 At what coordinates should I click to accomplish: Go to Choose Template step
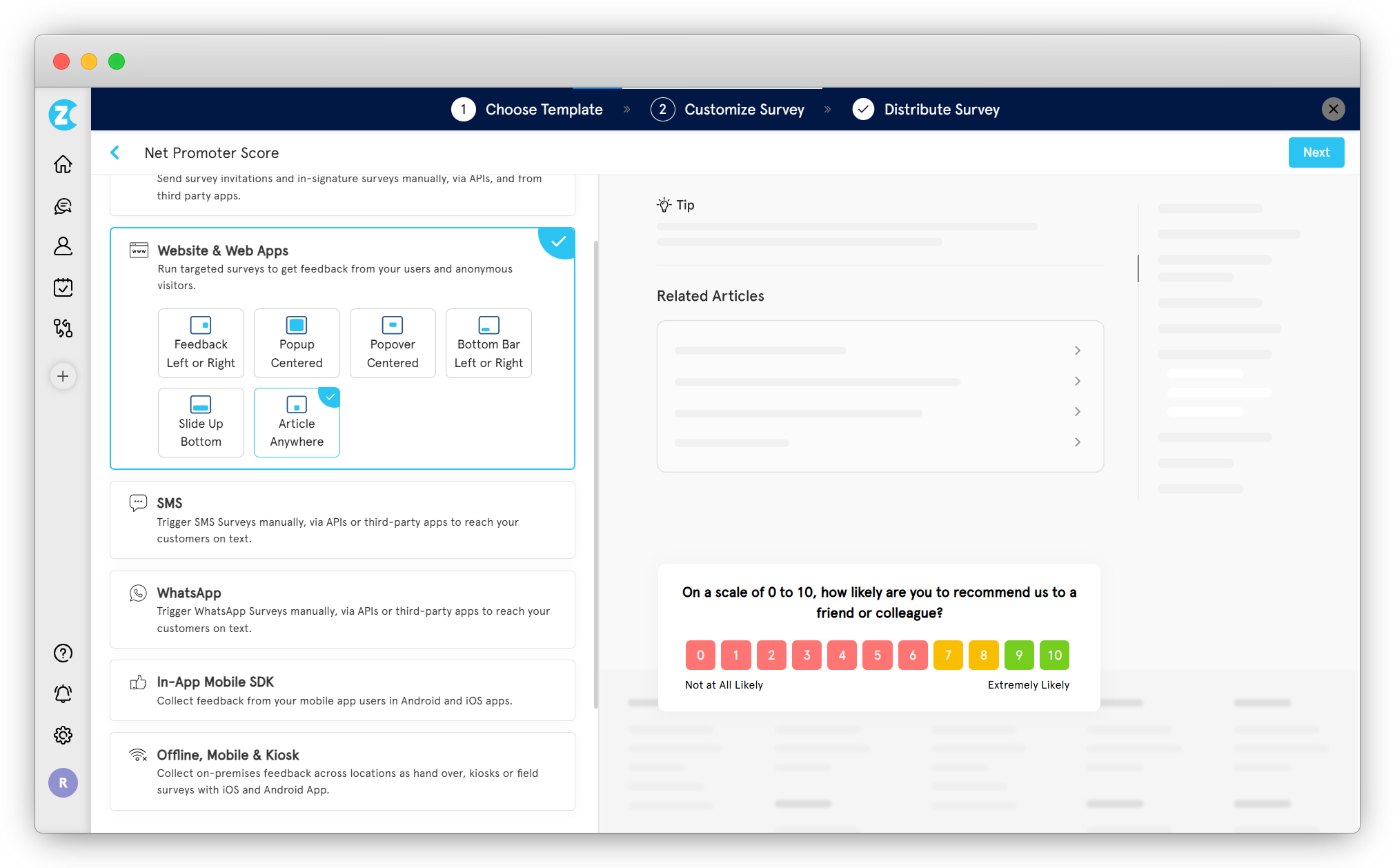coord(528,109)
